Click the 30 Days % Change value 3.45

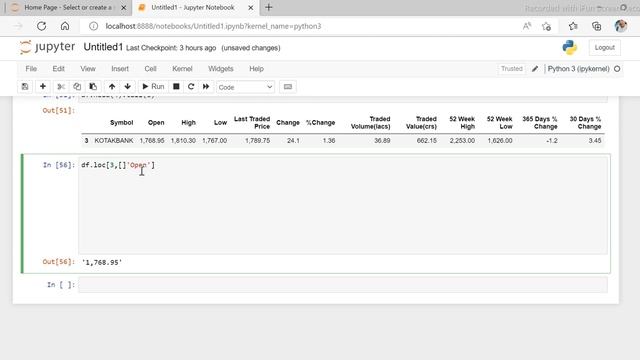click(x=595, y=140)
